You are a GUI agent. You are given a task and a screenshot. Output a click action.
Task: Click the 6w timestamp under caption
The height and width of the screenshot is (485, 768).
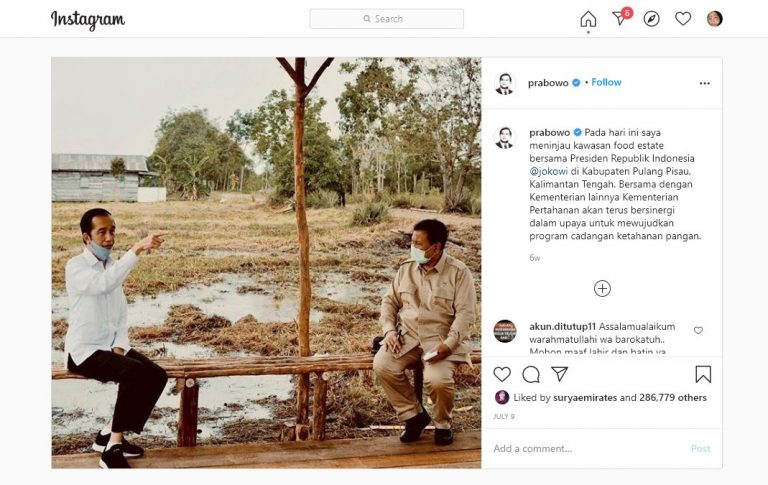point(534,258)
